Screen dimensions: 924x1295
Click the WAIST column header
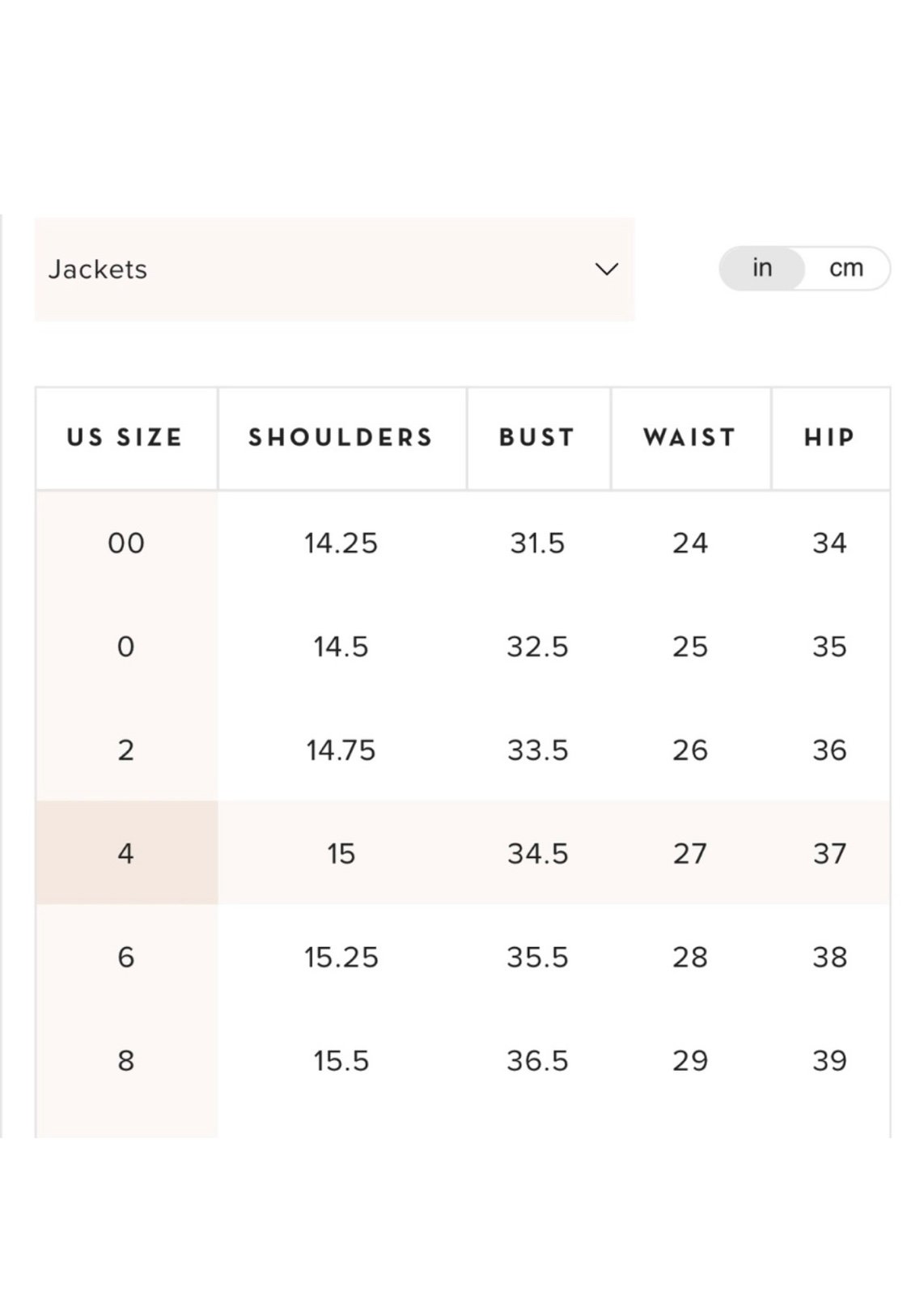click(690, 438)
